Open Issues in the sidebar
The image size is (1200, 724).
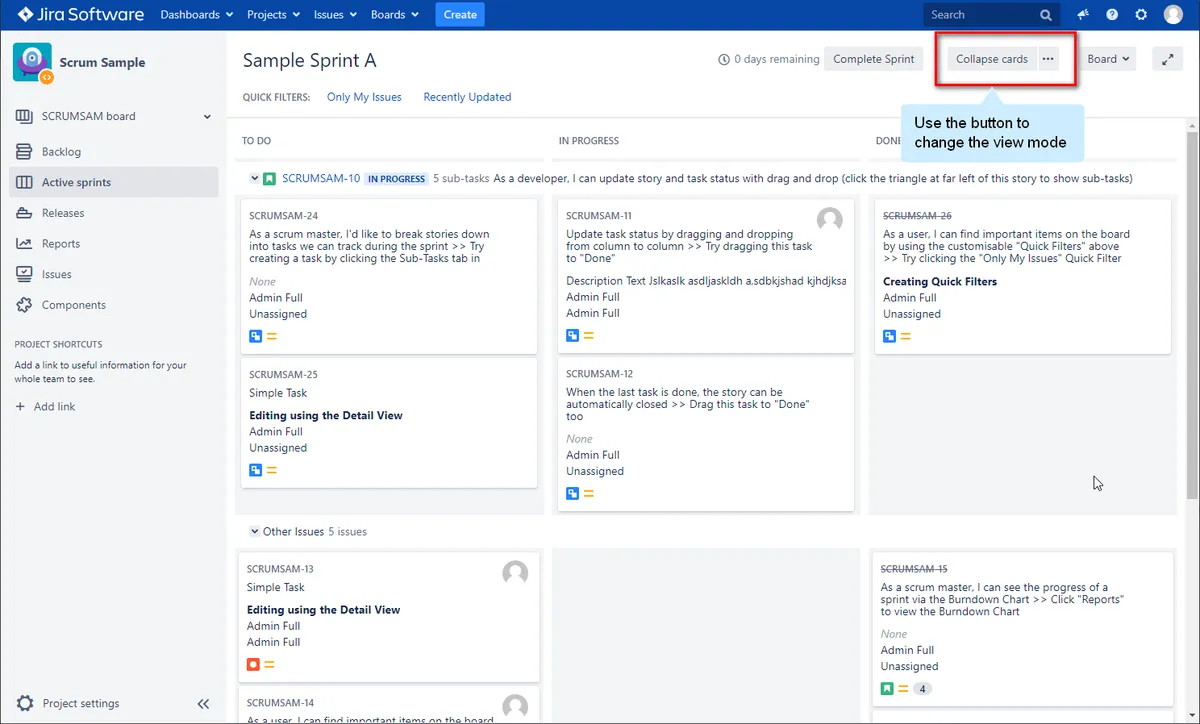pos(114,274)
